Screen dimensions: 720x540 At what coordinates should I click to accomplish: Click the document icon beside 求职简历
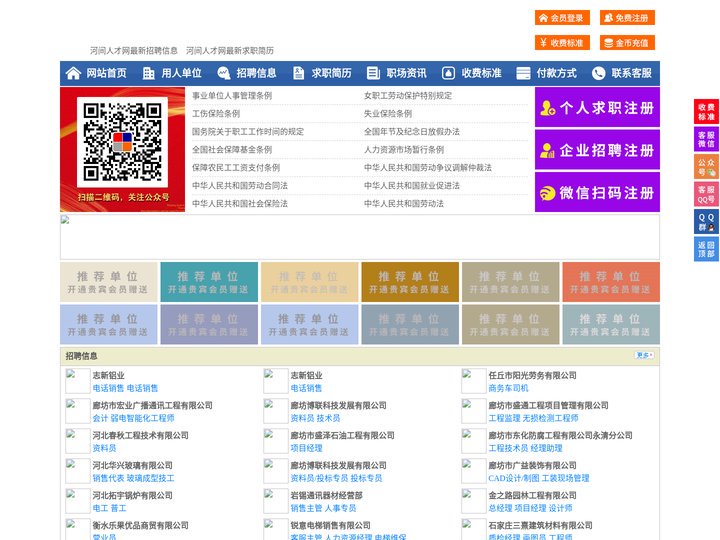(x=298, y=73)
